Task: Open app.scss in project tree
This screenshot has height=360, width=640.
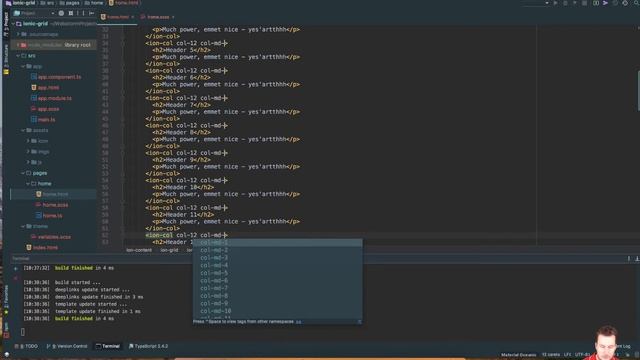Action: tap(48, 109)
